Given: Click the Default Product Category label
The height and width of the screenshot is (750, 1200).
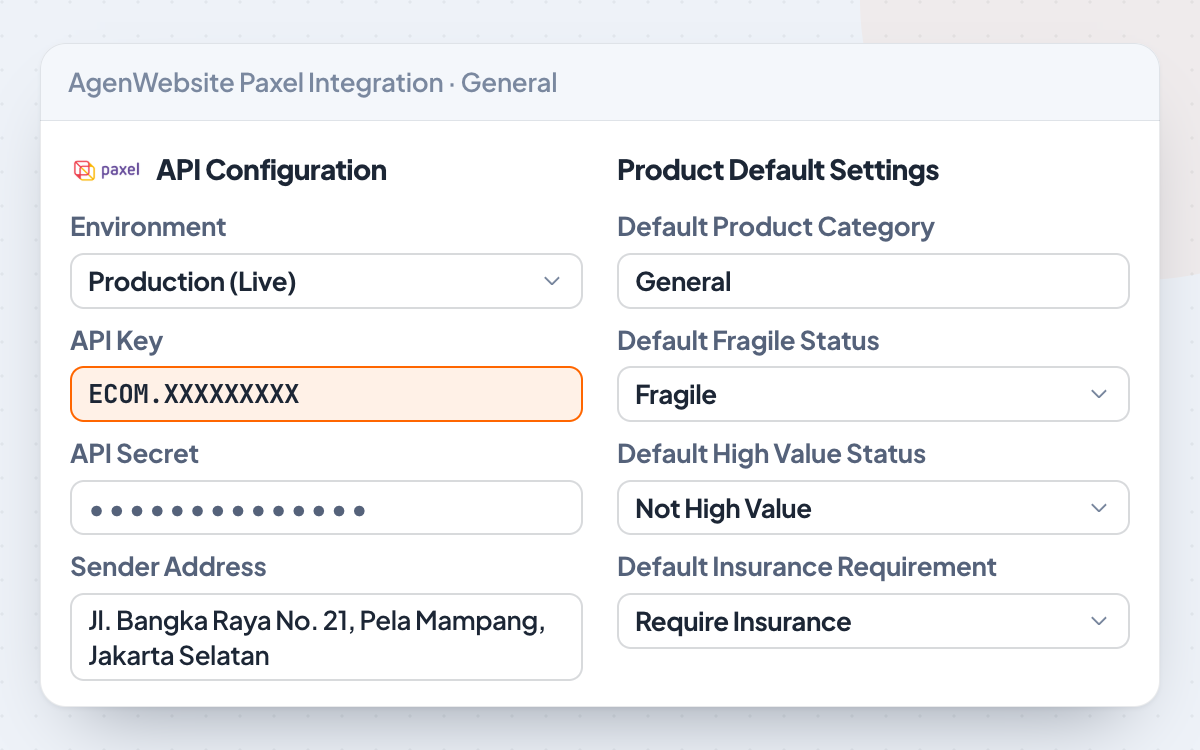Looking at the screenshot, I should pos(776,227).
